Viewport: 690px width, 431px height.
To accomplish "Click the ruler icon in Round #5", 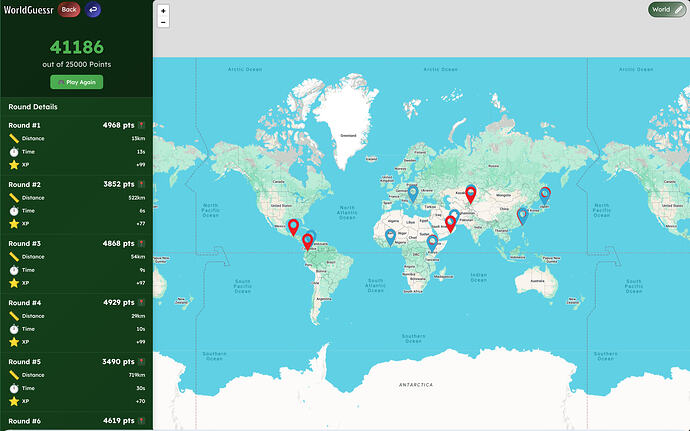I will click(x=14, y=375).
